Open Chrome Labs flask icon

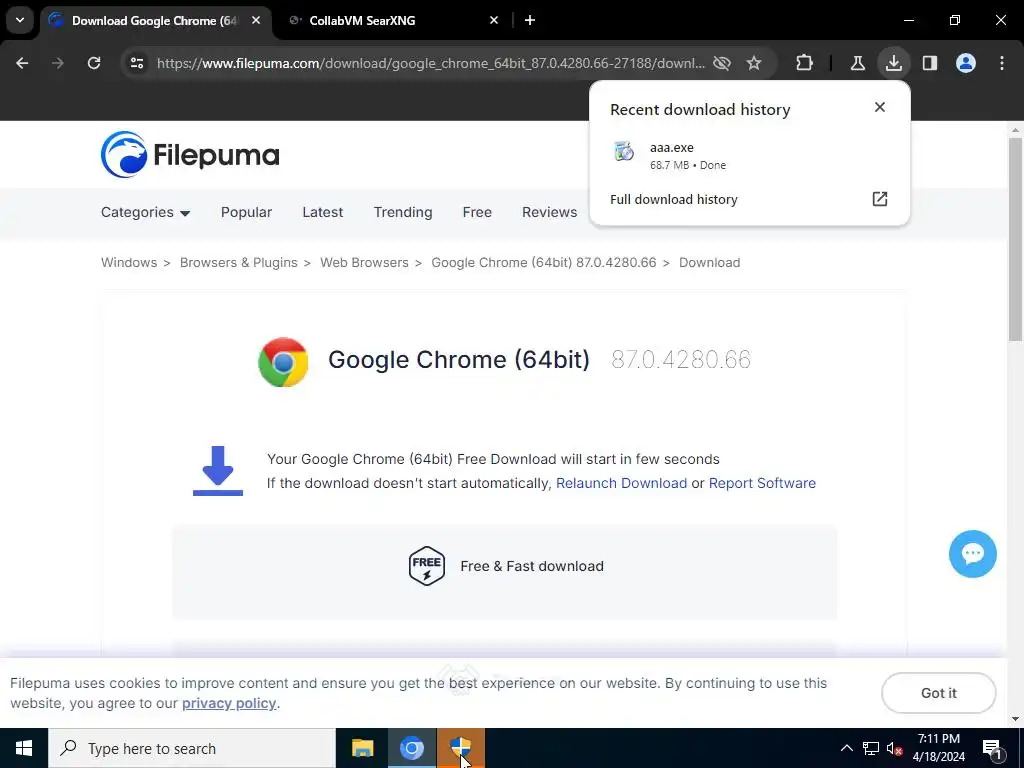tap(857, 63)
